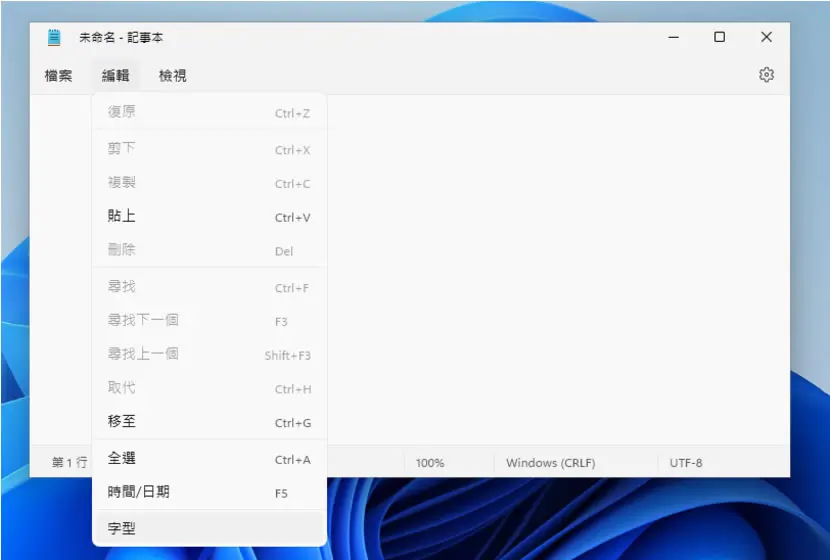The image size is (830, 560).
Task: Choose 移至 menu entry
Action: (209, 421)
